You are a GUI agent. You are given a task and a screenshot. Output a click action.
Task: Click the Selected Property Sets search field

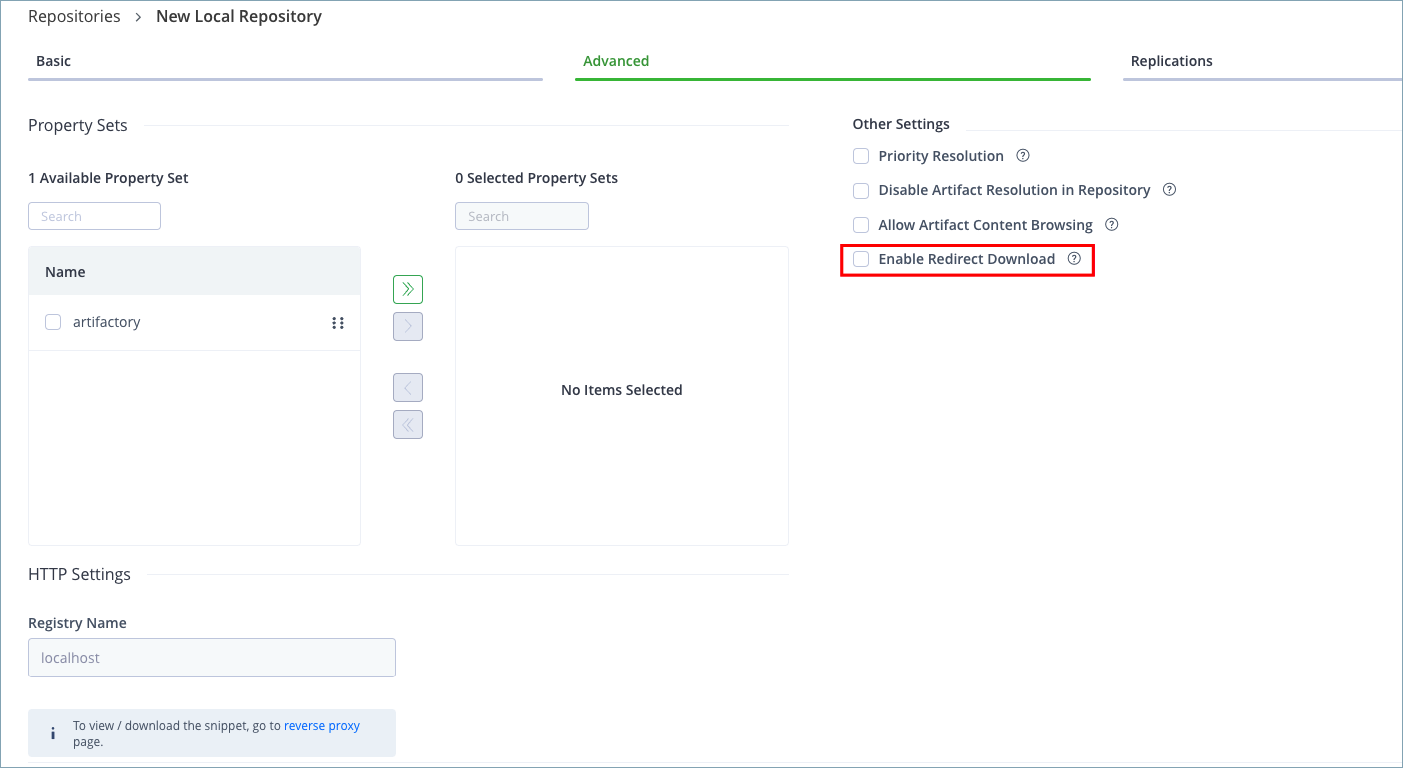point(521,216)
